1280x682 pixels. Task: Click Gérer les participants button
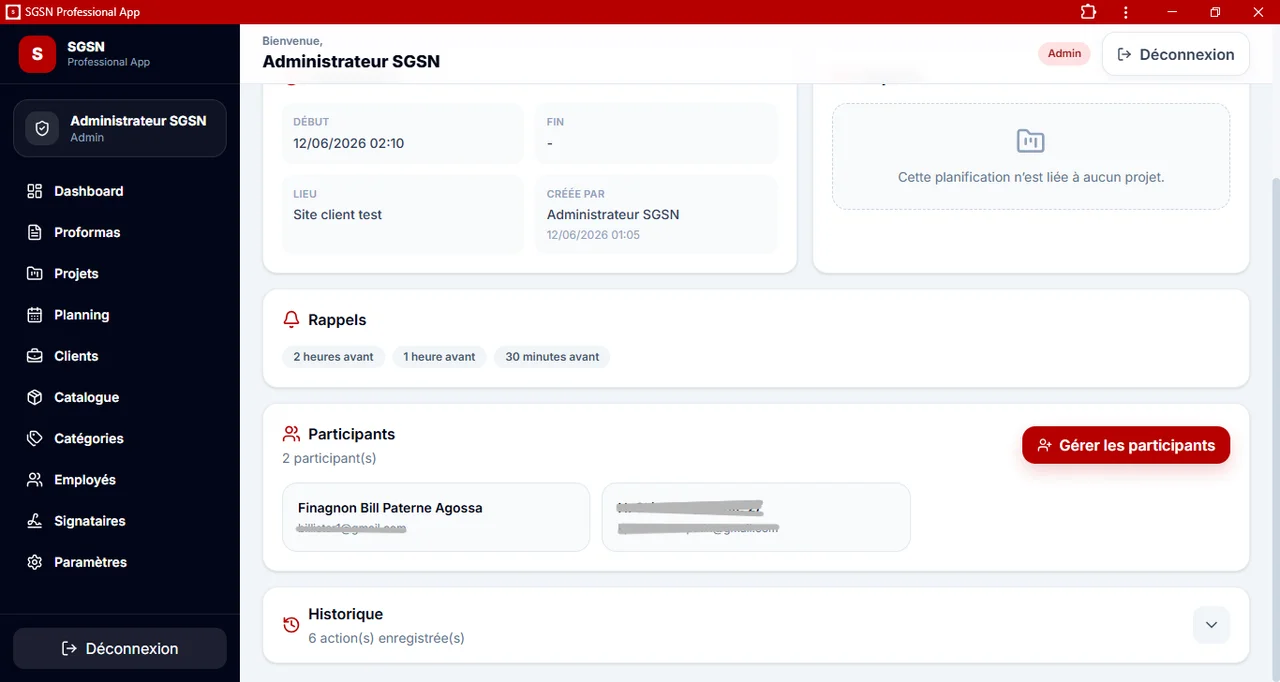pos(1126,445)
